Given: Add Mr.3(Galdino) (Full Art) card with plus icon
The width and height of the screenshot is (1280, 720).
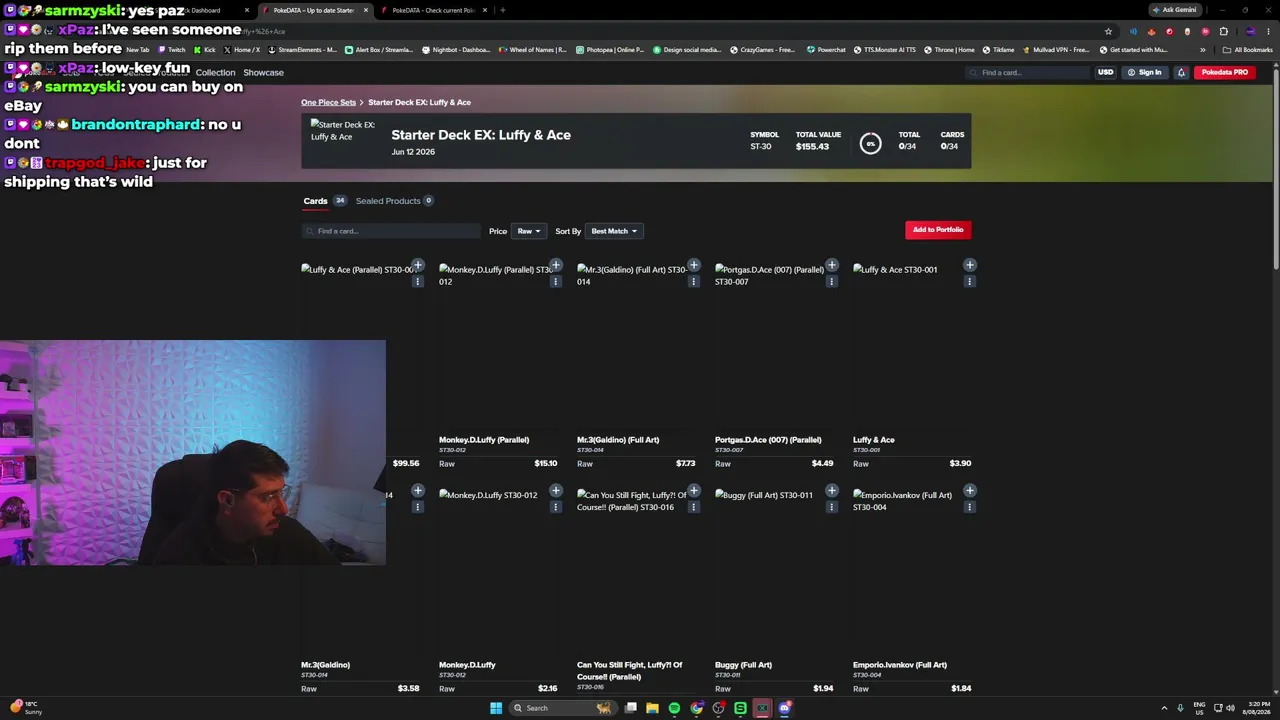Looking at the screenshot, I should click(x=694, y=265).
